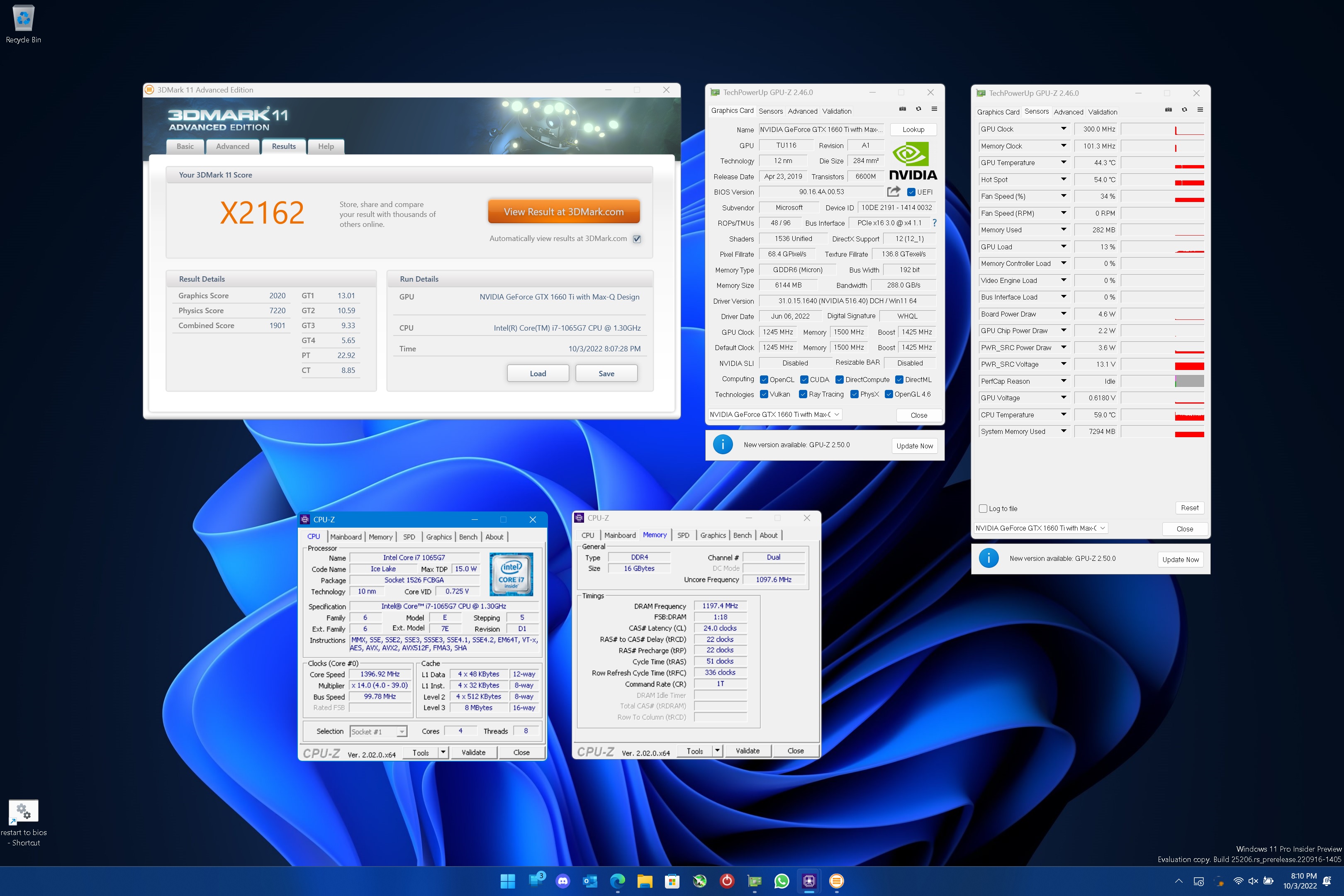This screenshot has height=896, width=1344.
Task: Click the BIOS share/export icon in GPU-Z
Action: click(x=894, y=191)
